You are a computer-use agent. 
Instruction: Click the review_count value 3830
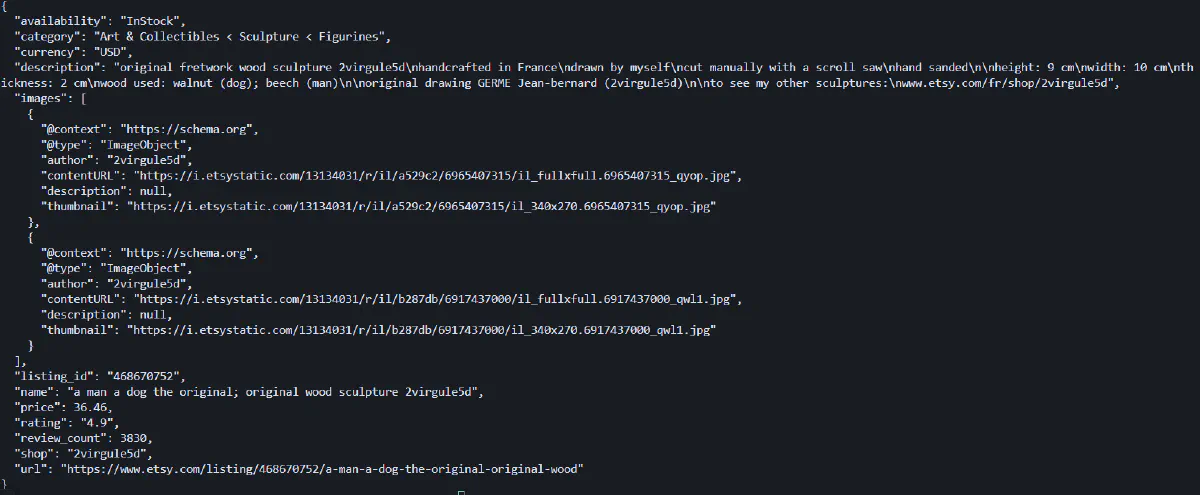137,438
